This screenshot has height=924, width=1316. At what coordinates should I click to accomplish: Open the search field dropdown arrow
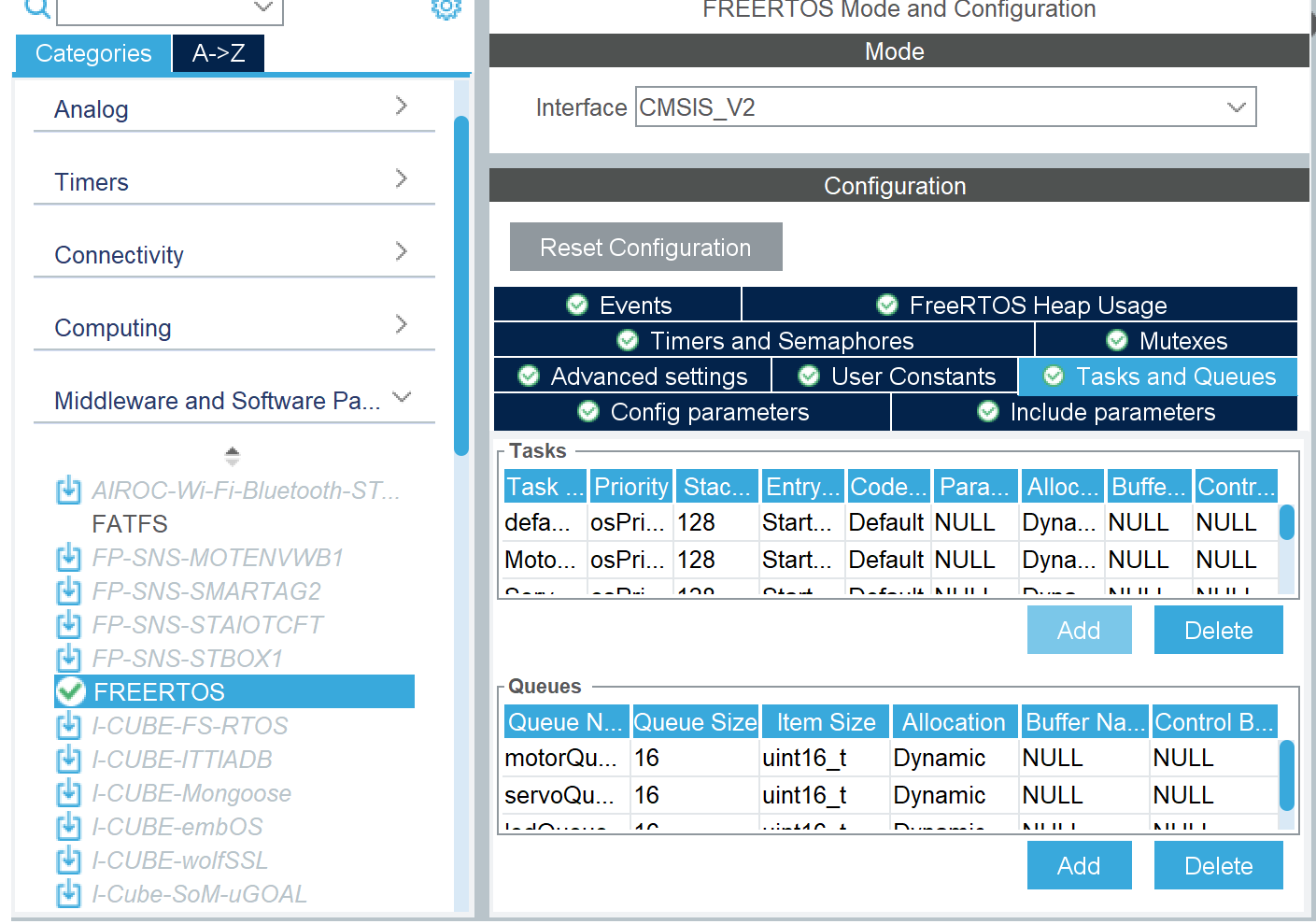tap(263, 7)
